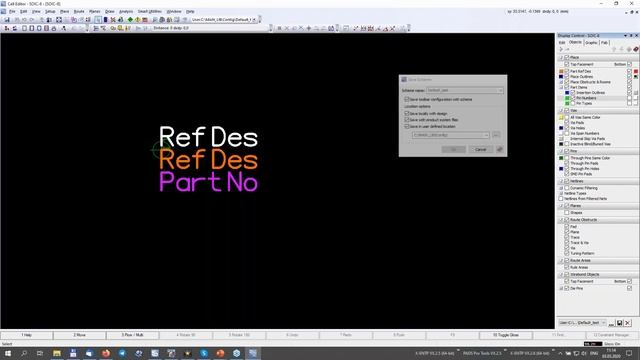This screenshot has width=640, height=360.
Task: Collapse the Planes section
Action: [x=561, y=206]
